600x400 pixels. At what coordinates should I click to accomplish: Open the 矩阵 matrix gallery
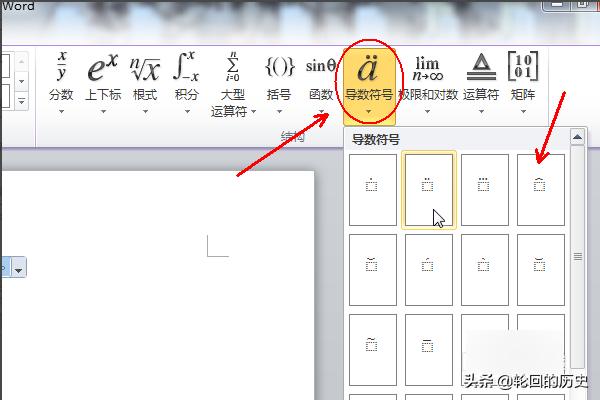tap(523, 83)
